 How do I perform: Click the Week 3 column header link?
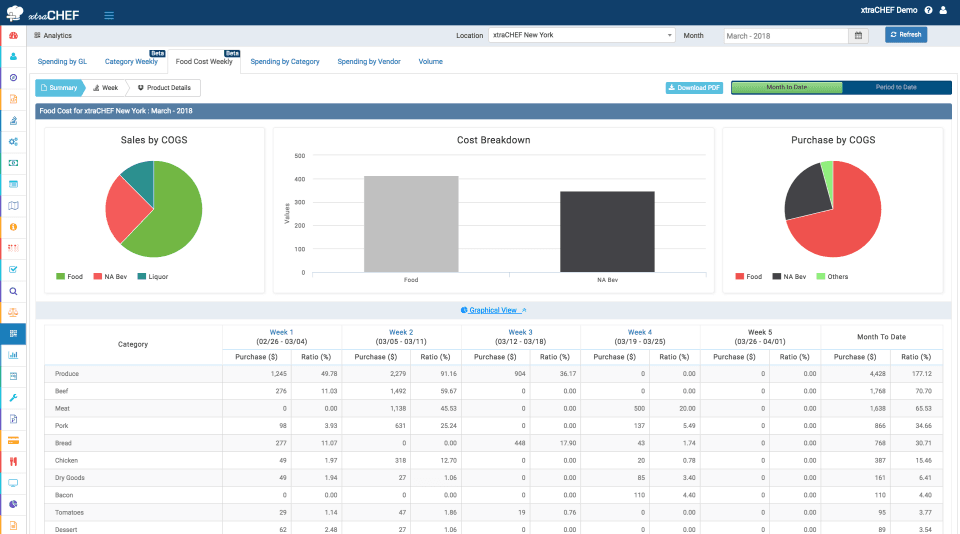pos(520,332)
